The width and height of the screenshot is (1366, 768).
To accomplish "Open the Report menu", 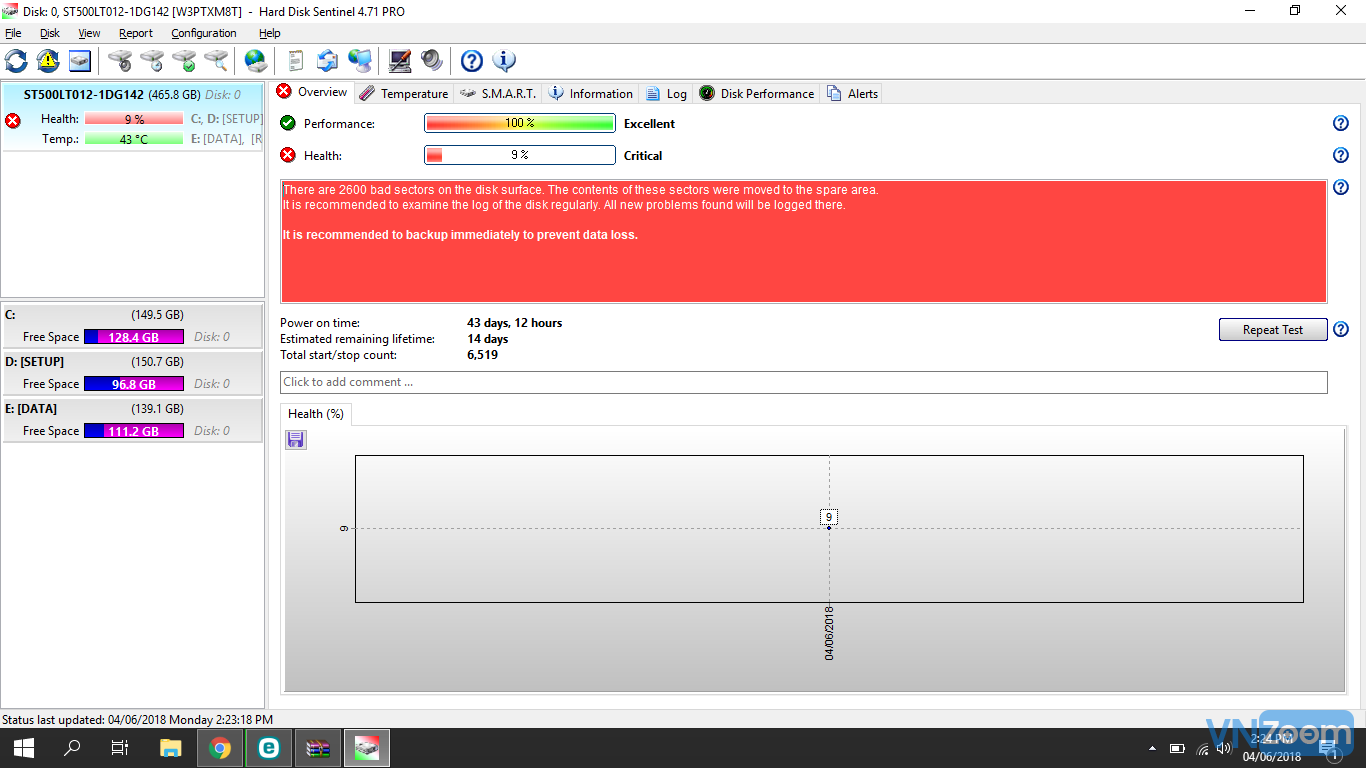I will click(x=136, y=33).
